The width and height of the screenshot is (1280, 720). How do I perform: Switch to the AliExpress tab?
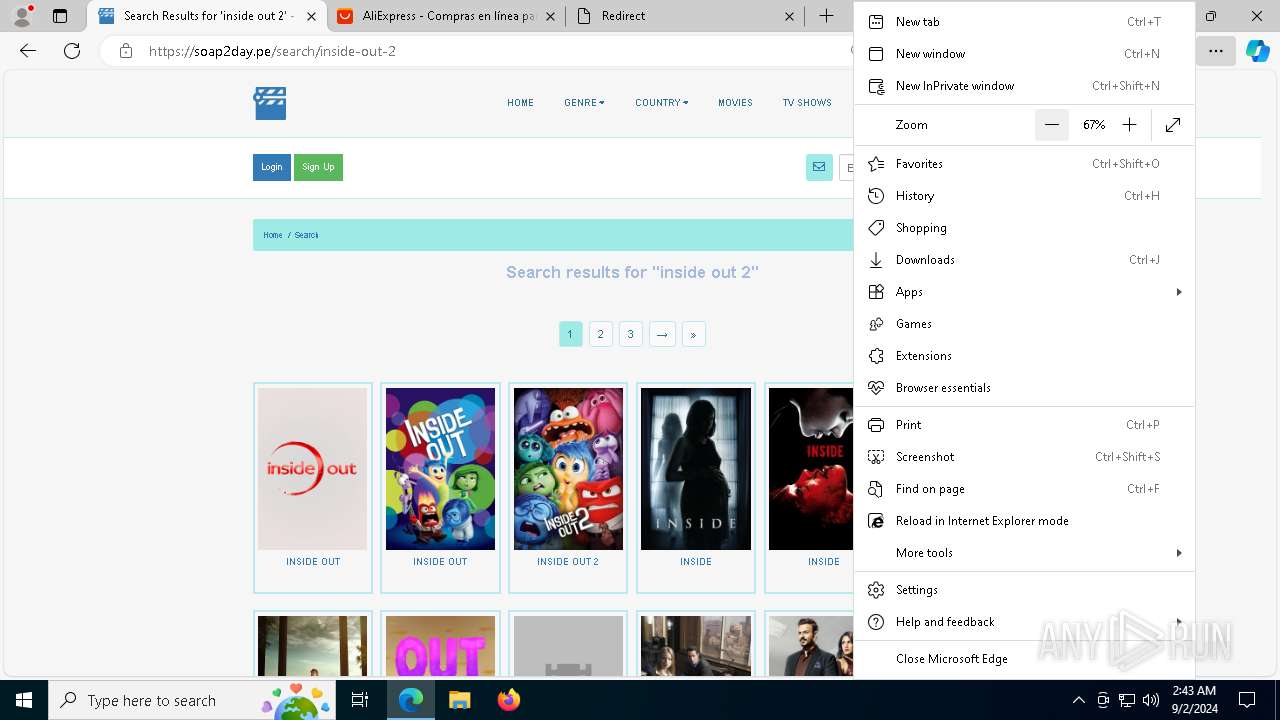tap(446, 16)
